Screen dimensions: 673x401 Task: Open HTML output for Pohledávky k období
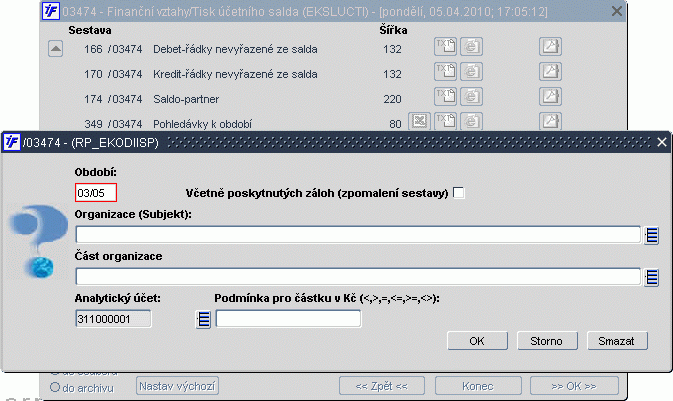tap(470, 121)
